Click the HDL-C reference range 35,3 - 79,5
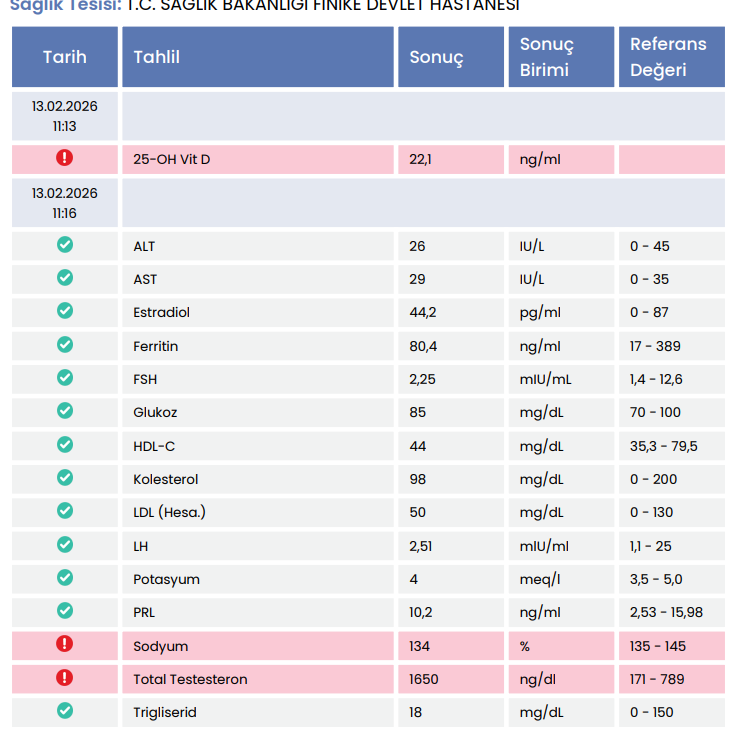Screen dimensions: 748x747 pyautogui.click(x=664, y=446)
